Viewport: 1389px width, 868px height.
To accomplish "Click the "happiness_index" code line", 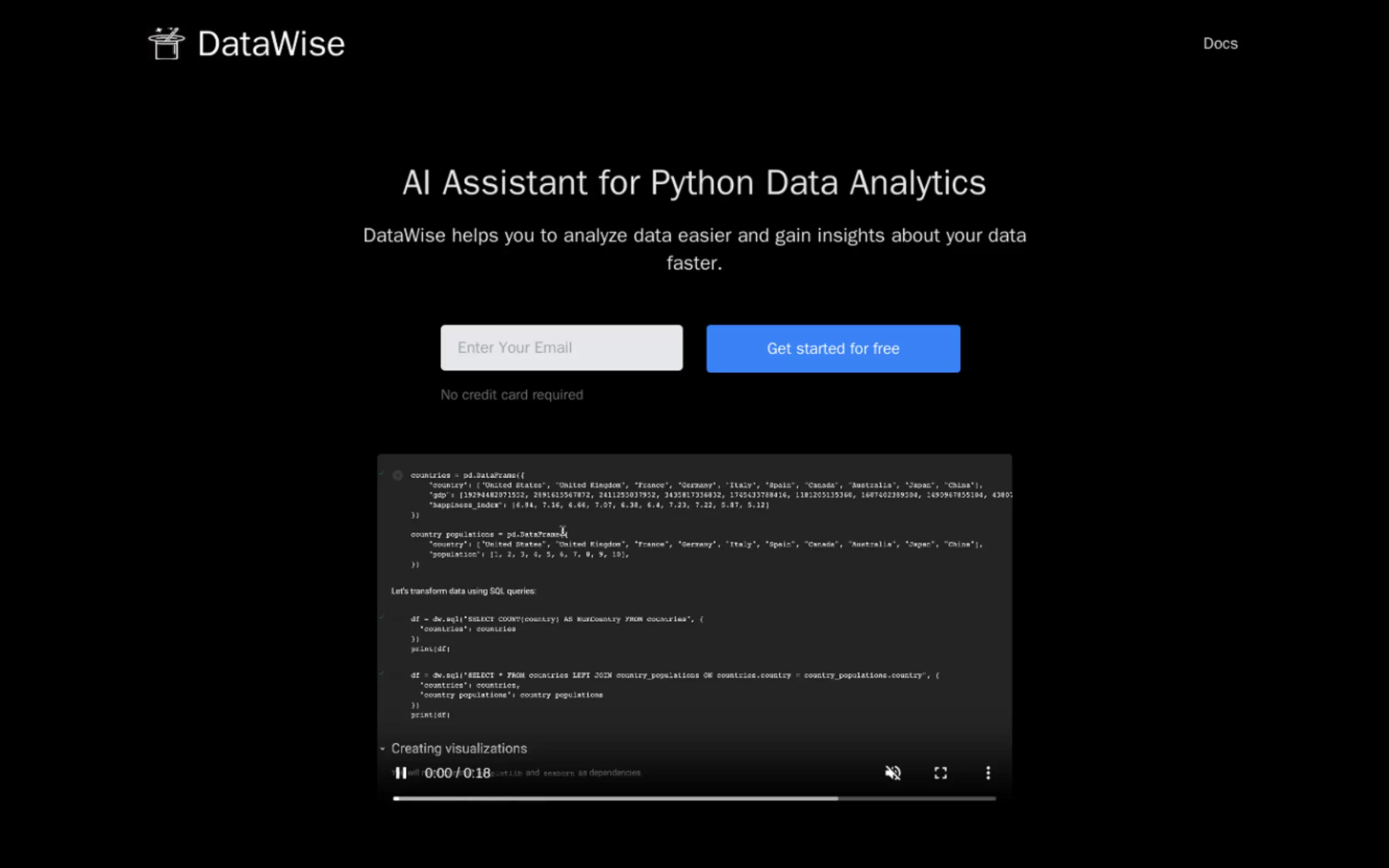I will (599, 505).
